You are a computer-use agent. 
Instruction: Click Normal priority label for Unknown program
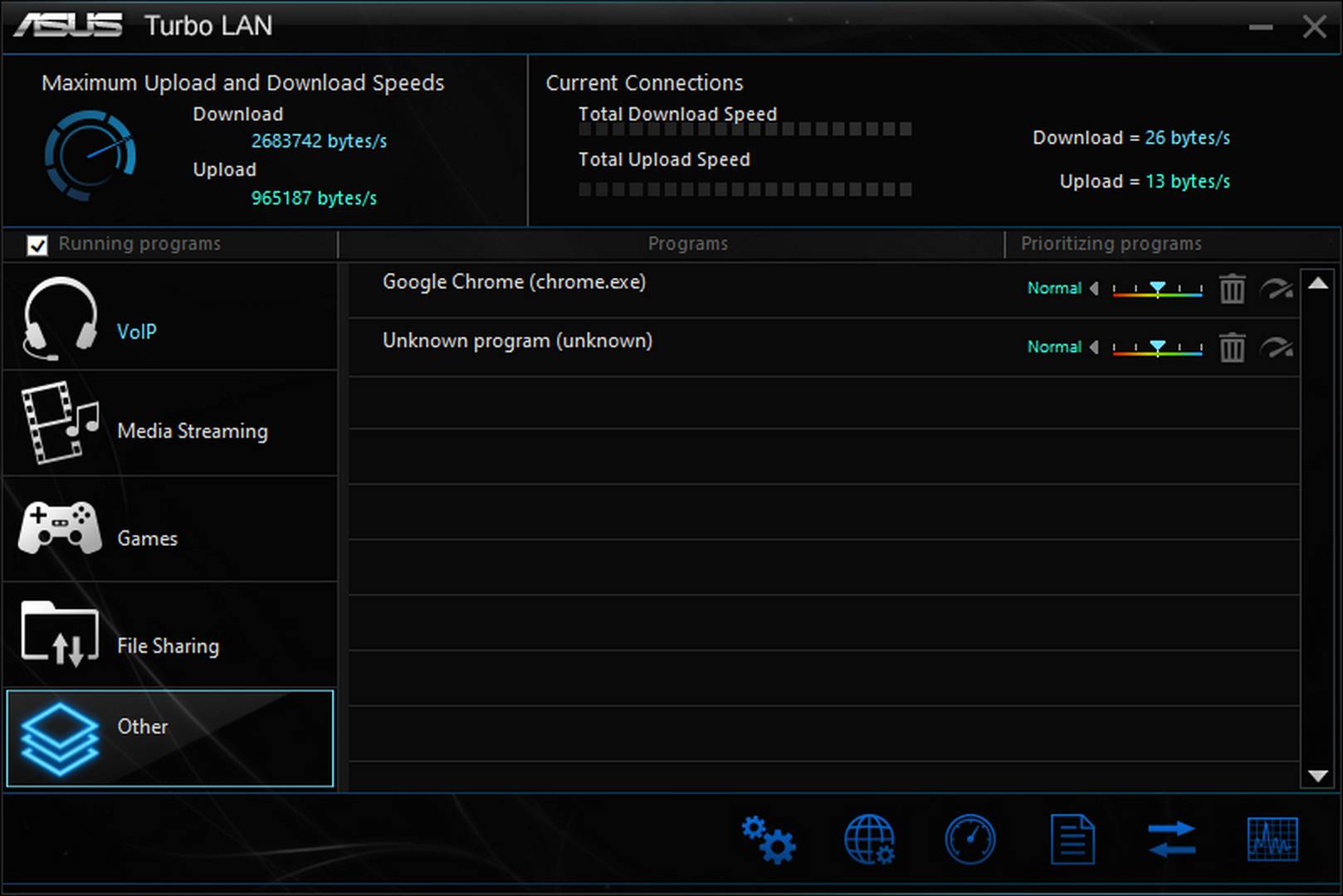(1054, 347)
